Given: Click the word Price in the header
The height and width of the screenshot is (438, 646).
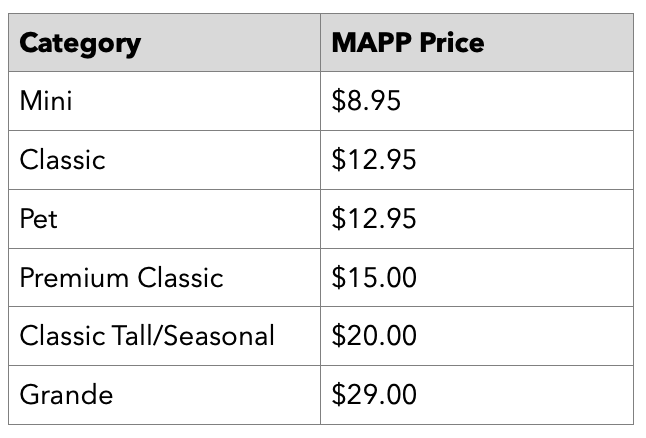Looking at the screenshot, I should [452, 42].
